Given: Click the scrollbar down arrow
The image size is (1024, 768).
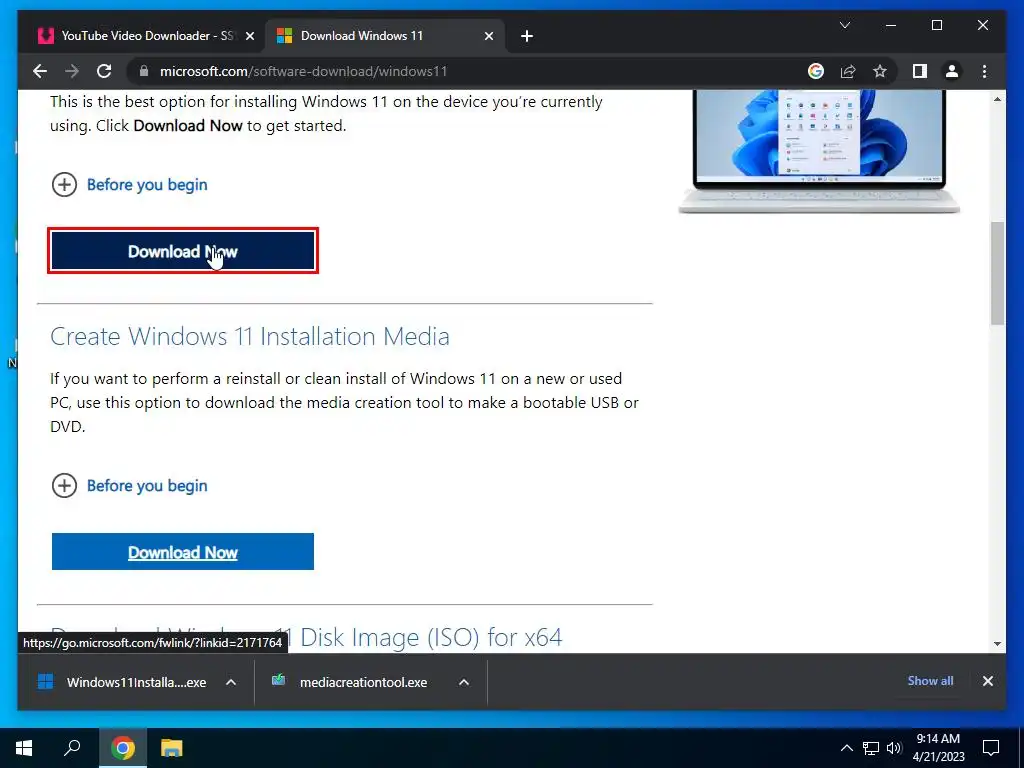Looking at the screenshot, I should point(997,644).
